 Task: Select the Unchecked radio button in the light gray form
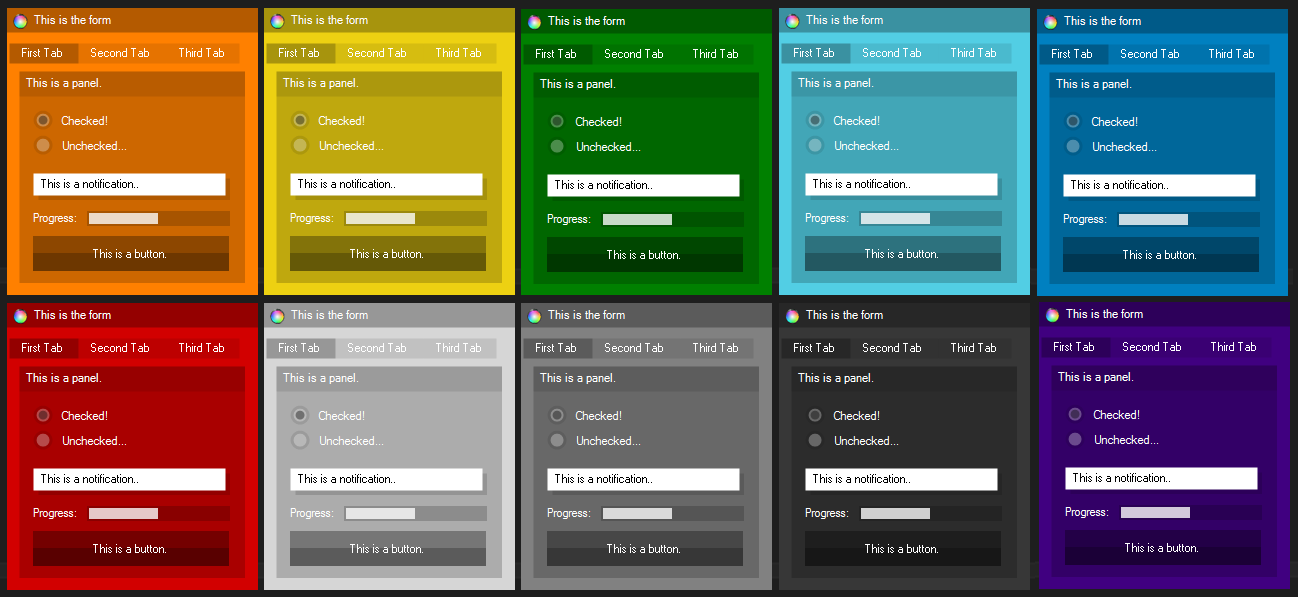coord(300,440)
